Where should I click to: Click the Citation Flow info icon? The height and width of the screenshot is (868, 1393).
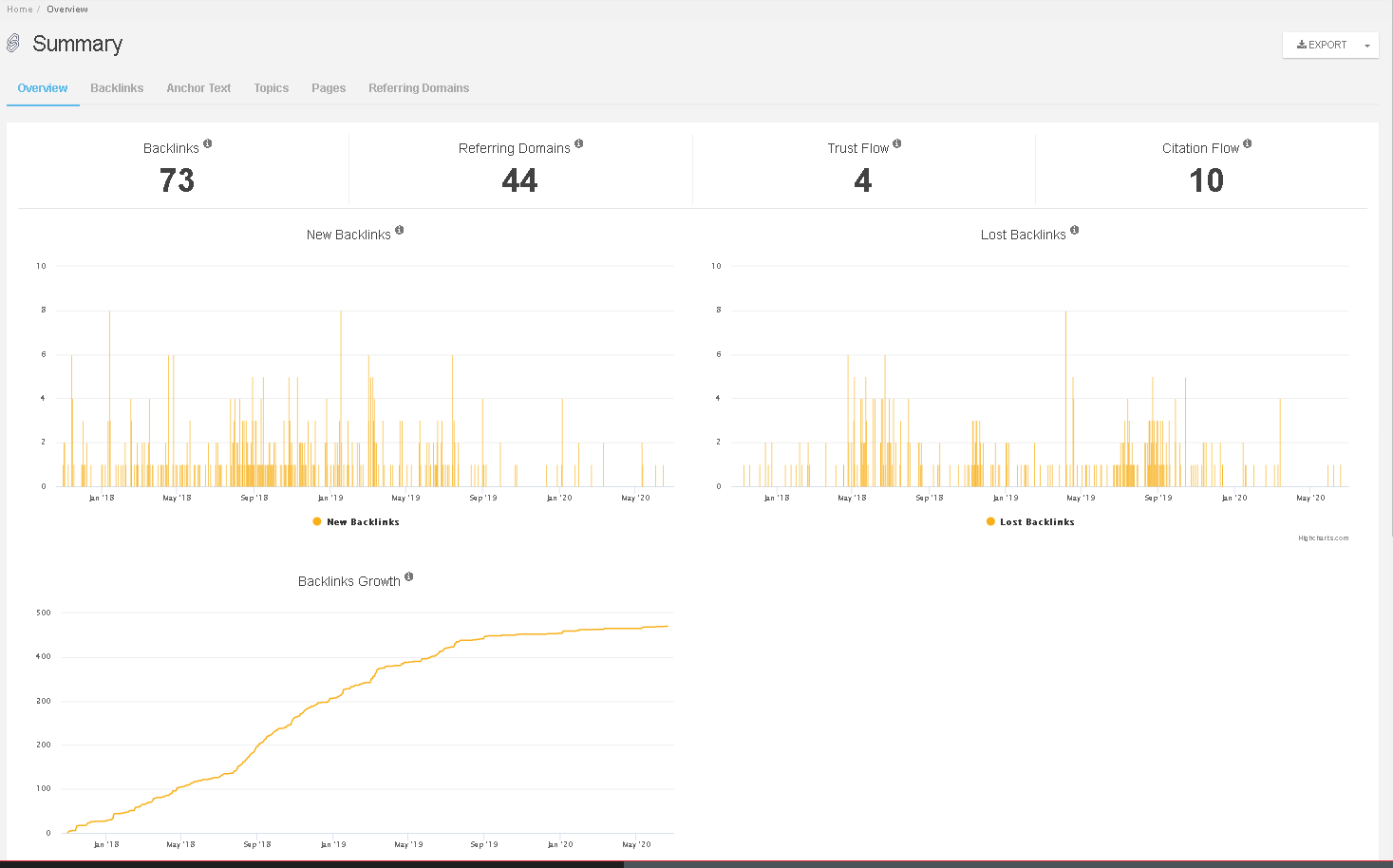coord(1248,144)
